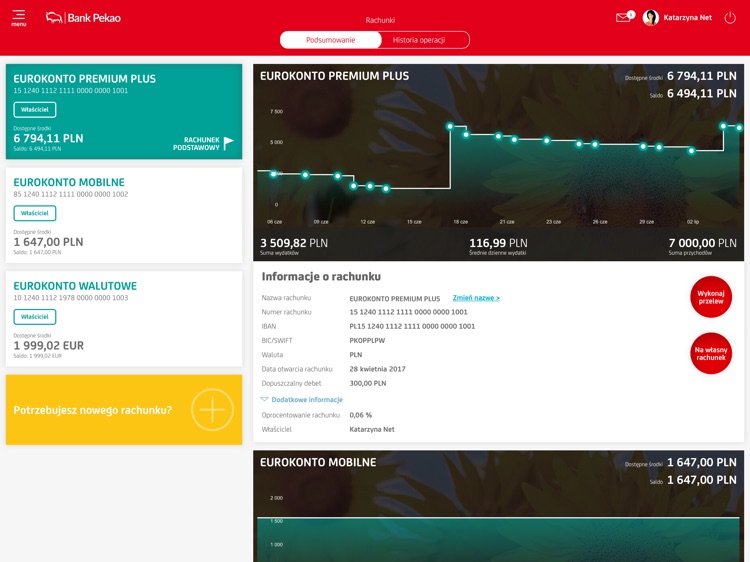Click the BIC/SWIFT value PKOPPLPW
The image size is (750, 562).
(x=367, y=341)
